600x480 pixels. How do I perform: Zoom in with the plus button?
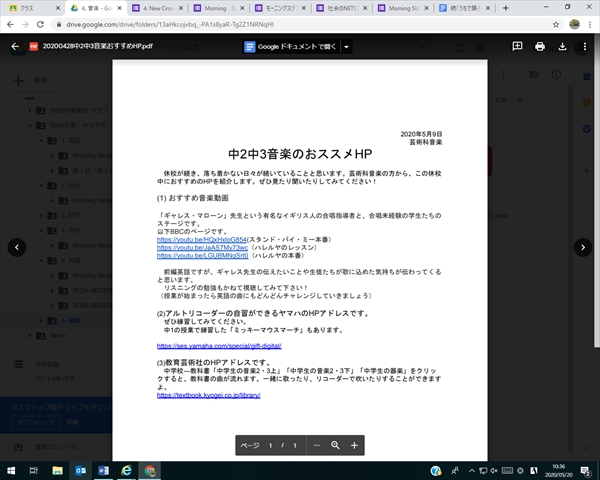click(x=354, y=445)
